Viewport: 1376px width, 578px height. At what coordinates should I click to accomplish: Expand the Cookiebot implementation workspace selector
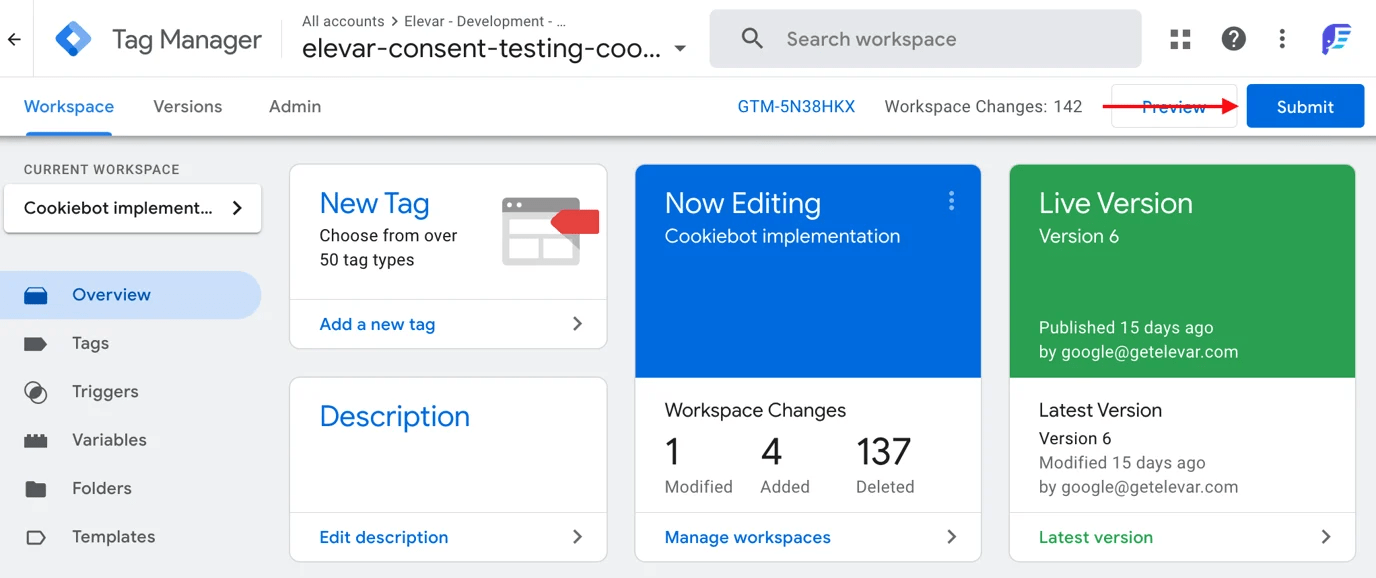point(132,208)
